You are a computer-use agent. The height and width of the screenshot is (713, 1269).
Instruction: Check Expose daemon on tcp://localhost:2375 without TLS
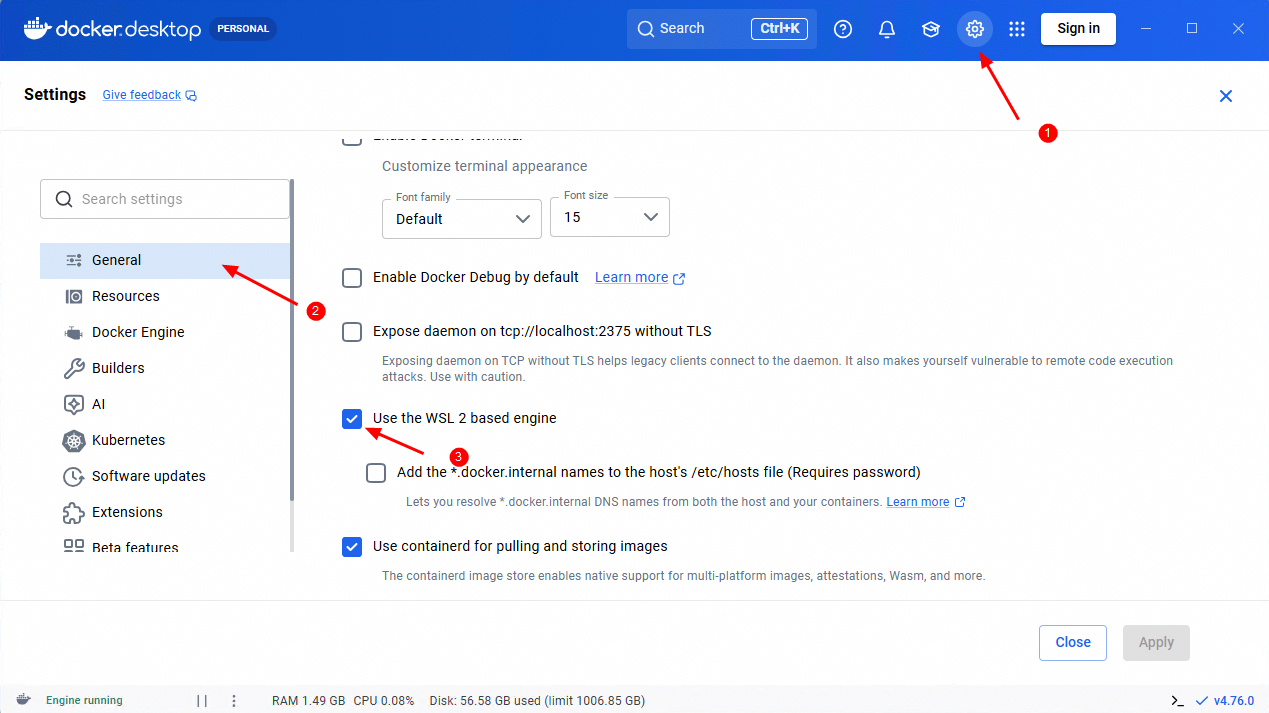coord(352,332)
